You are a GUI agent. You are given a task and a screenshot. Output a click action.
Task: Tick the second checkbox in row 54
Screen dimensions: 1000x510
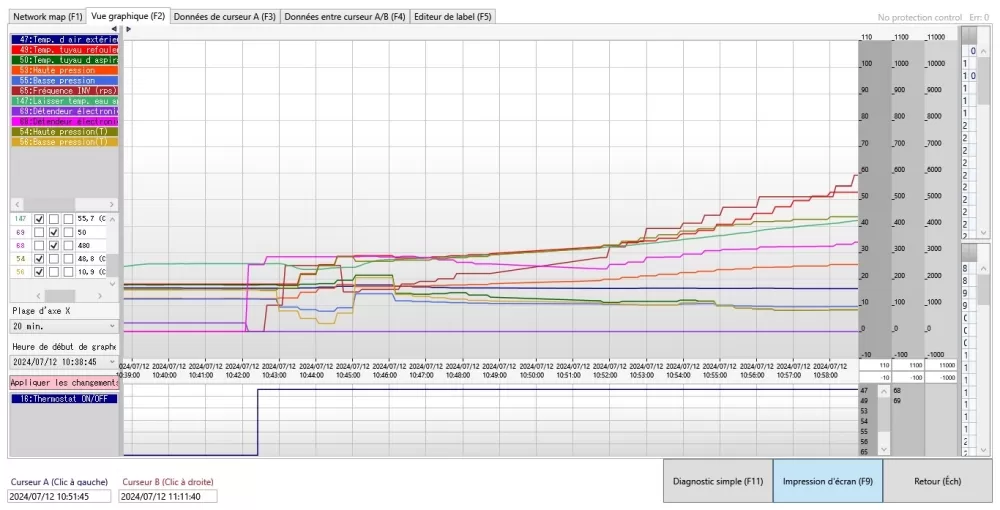coord(54,259)
